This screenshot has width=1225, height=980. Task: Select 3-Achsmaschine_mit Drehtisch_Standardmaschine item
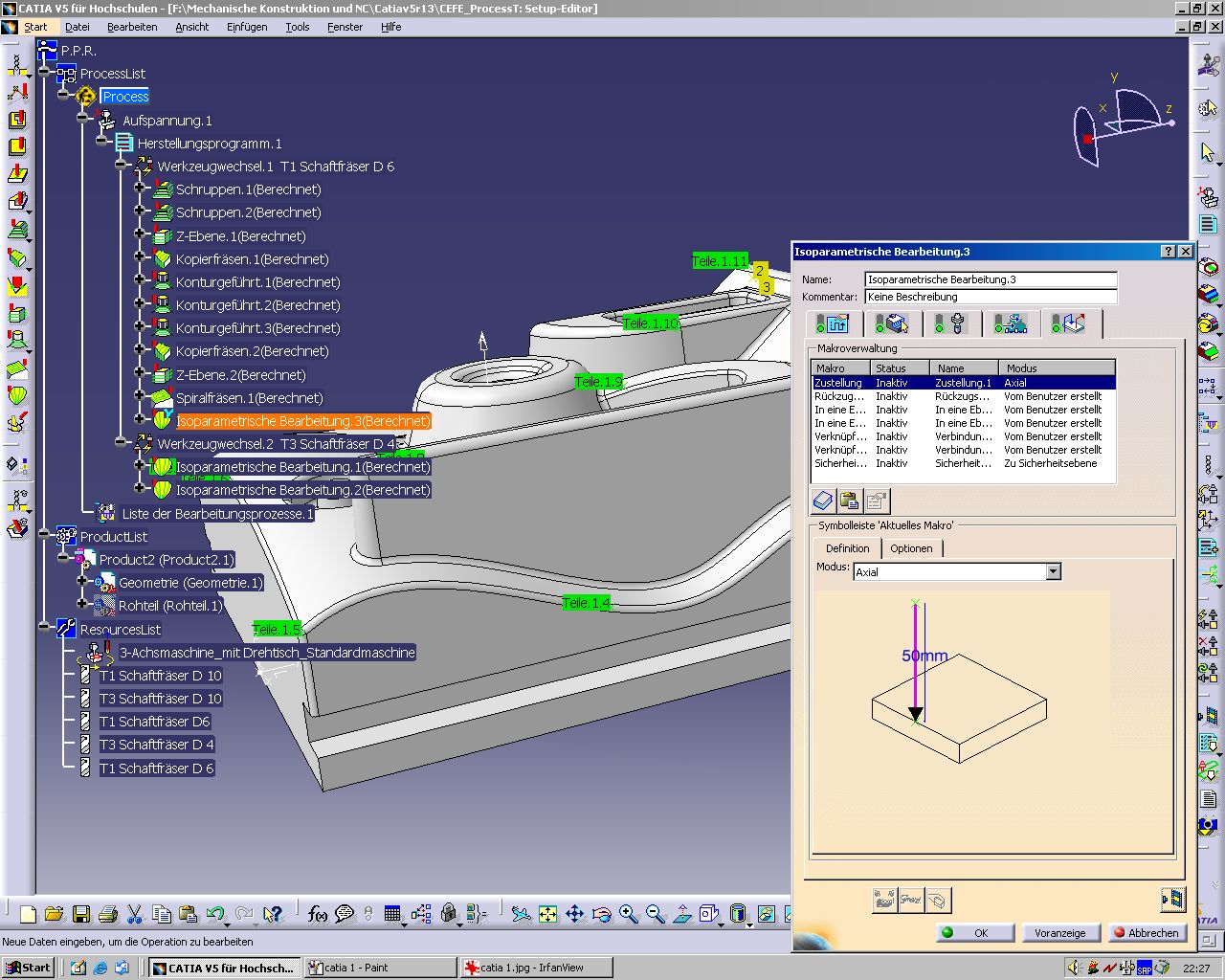(267, 653)
